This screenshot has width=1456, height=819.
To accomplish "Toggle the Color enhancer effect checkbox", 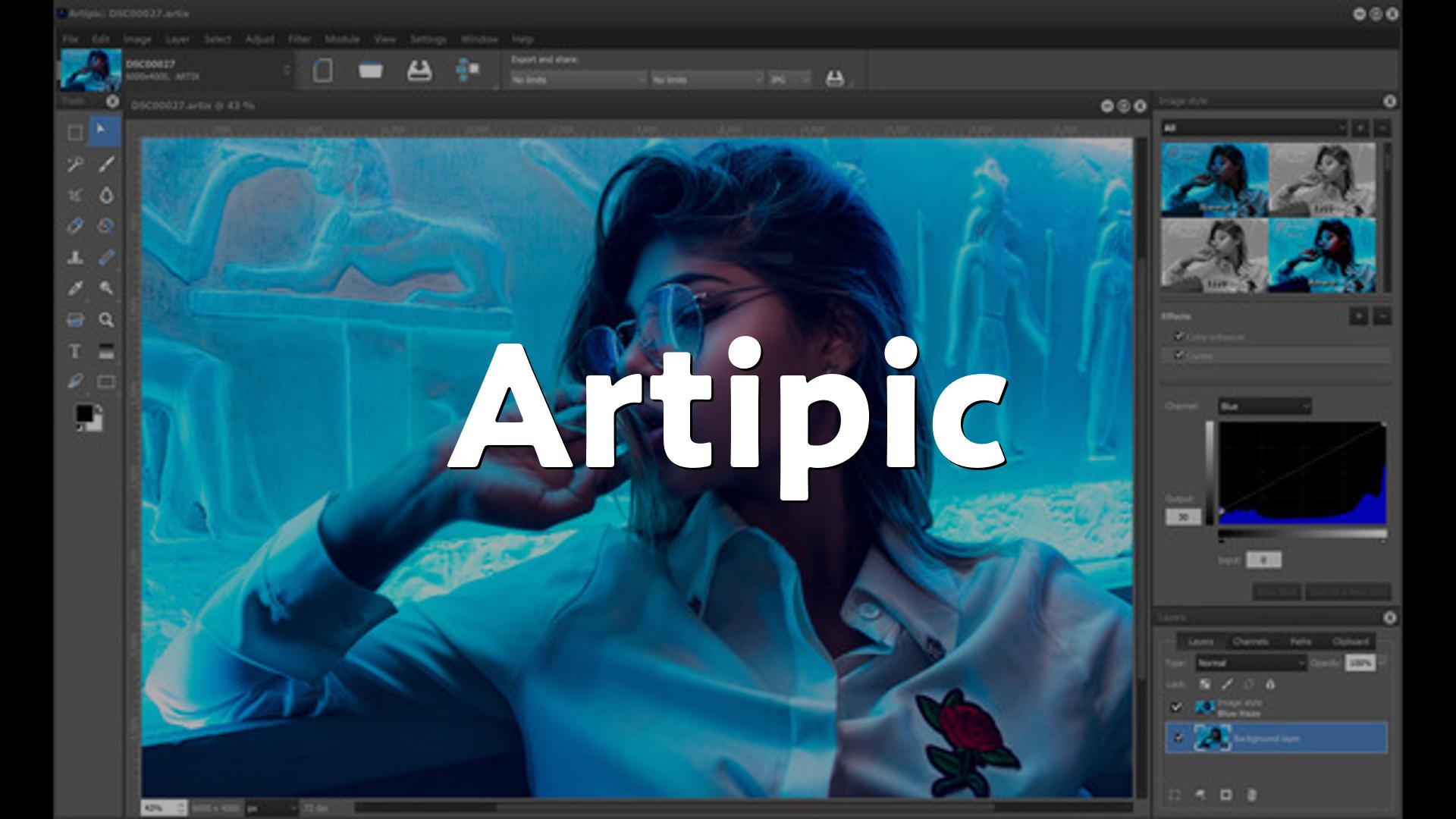I will (1178, 336).
